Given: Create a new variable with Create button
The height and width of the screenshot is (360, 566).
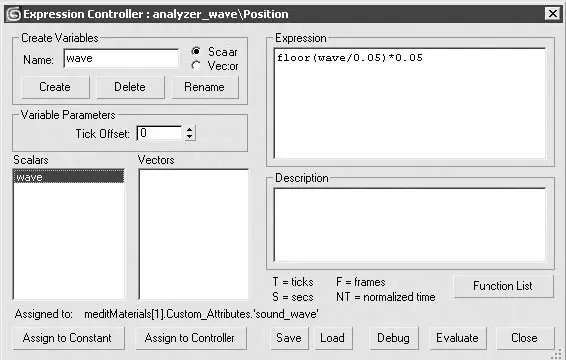Looking at the screenshot, I should point(55,87).
